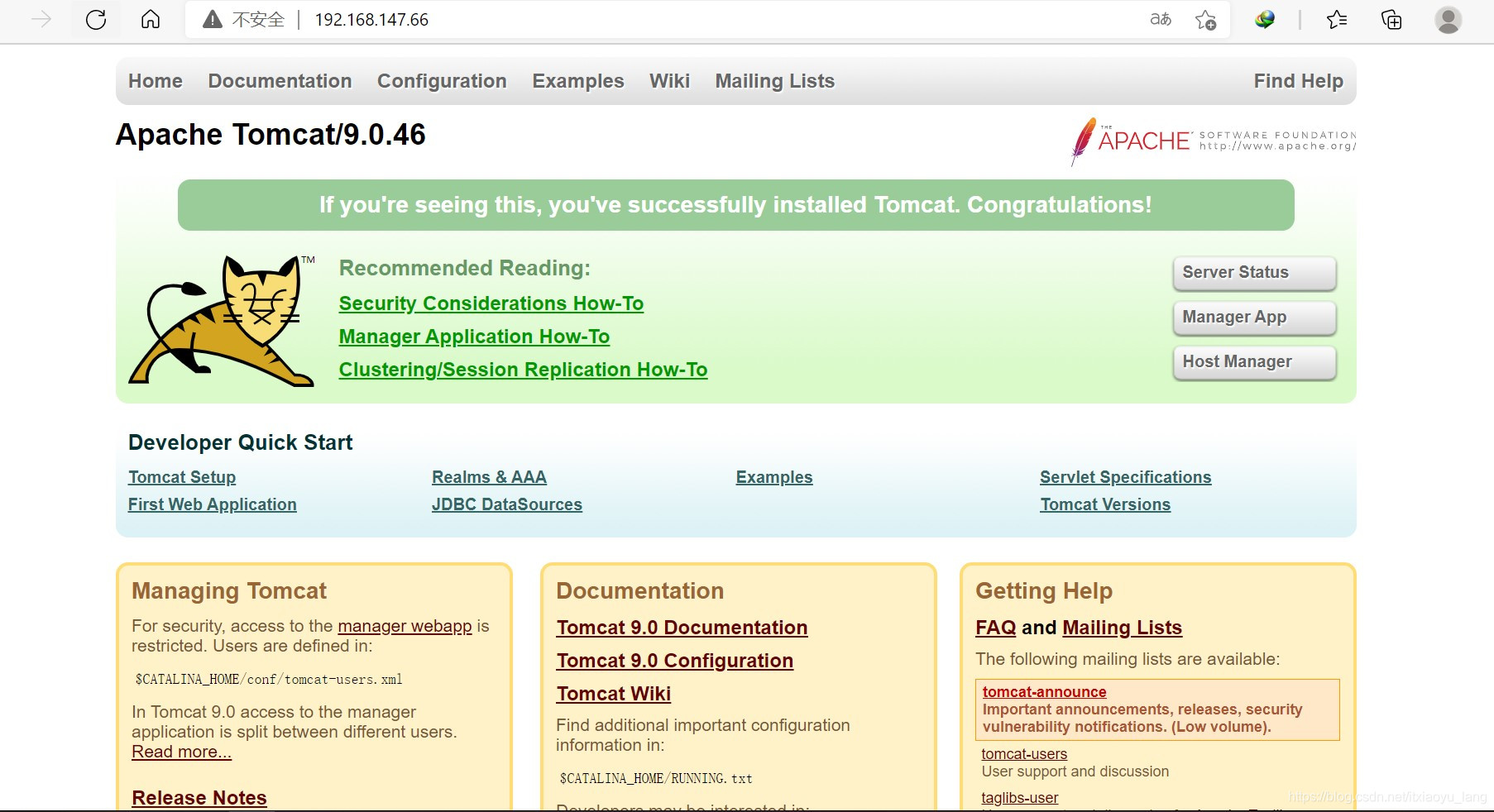1494x812 pixels.
Task: Open the Release Notes link
Action: pyautogui.click(x=199, y=798)
